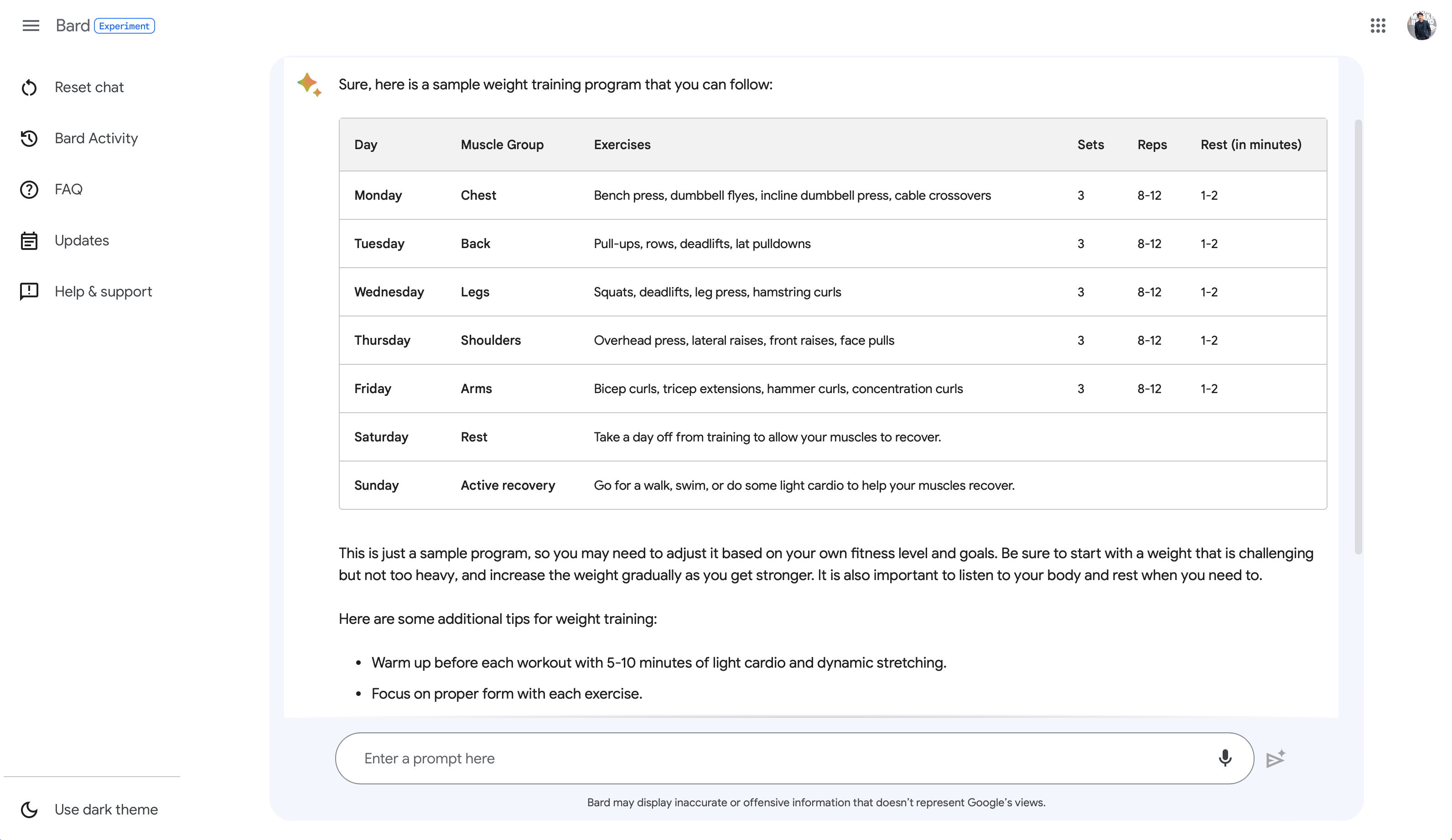The height and width of the screenshot is (840, 1452).
Task: Click the dark theme moon icon
Action: pos(29,809)
